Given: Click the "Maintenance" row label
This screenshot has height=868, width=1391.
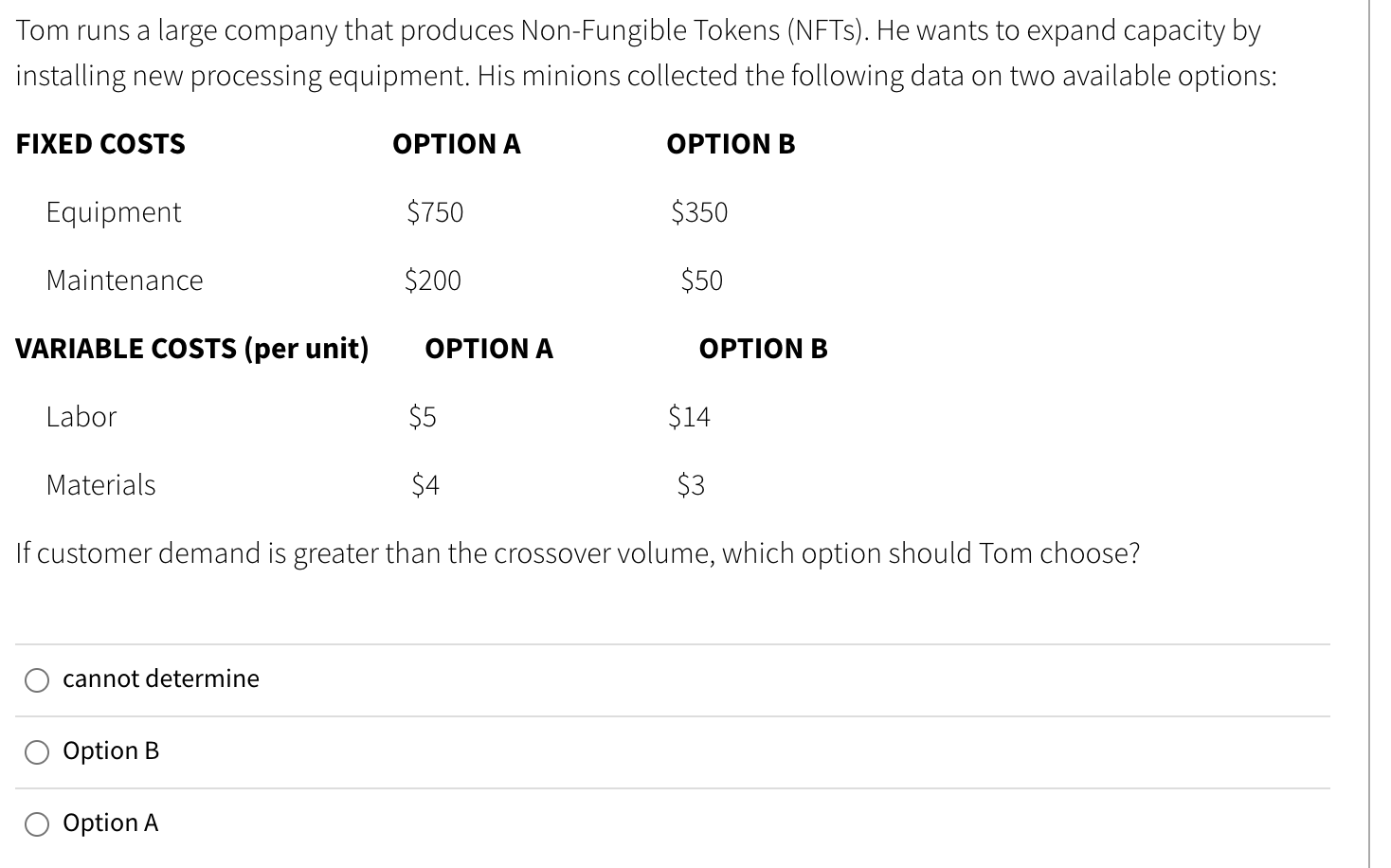Looking at the screenshot, I should point(124,280).
